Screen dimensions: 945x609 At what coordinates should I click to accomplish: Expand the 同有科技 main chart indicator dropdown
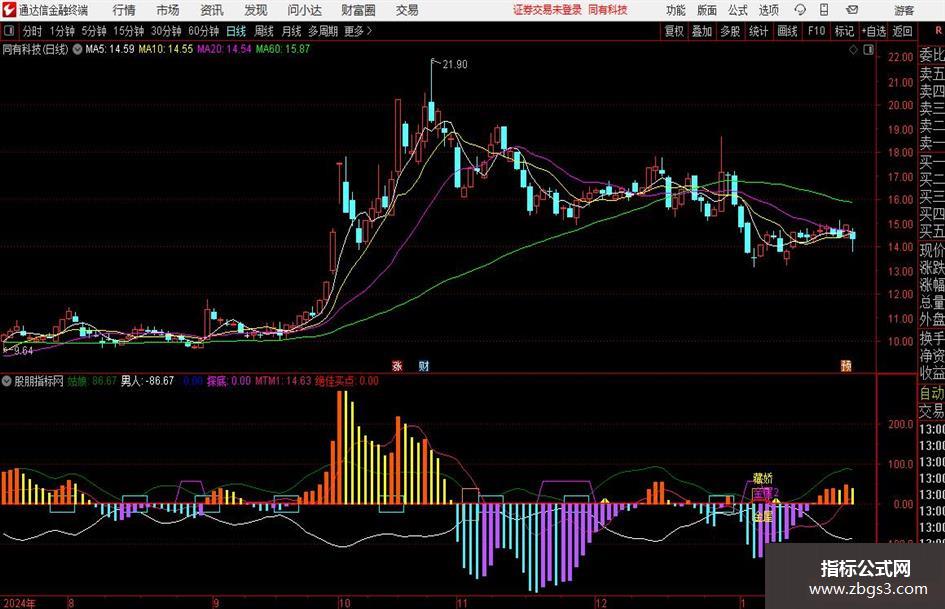tap(78, 49)
